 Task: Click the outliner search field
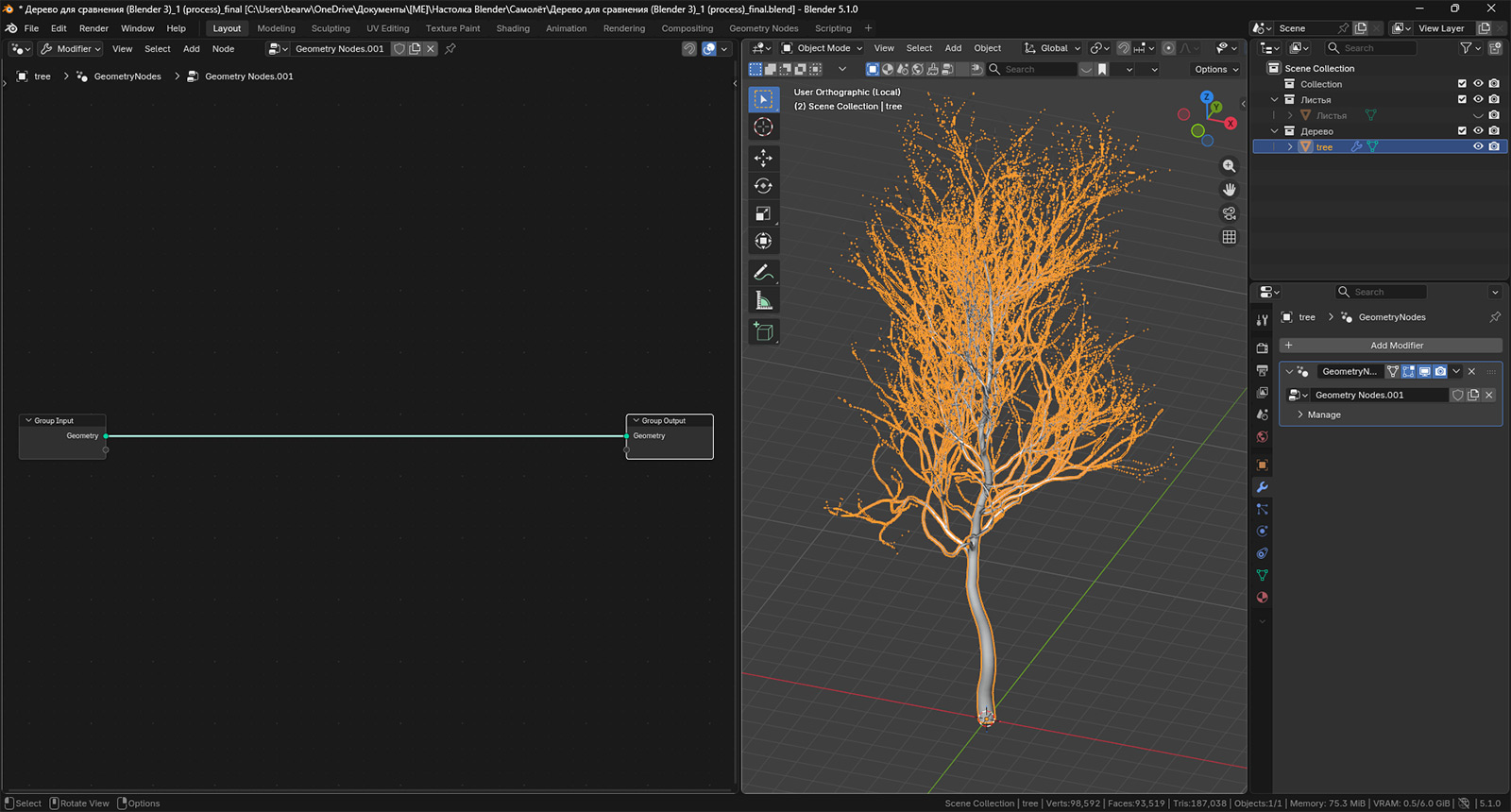pyautogui.click(x=1370, y=48)
